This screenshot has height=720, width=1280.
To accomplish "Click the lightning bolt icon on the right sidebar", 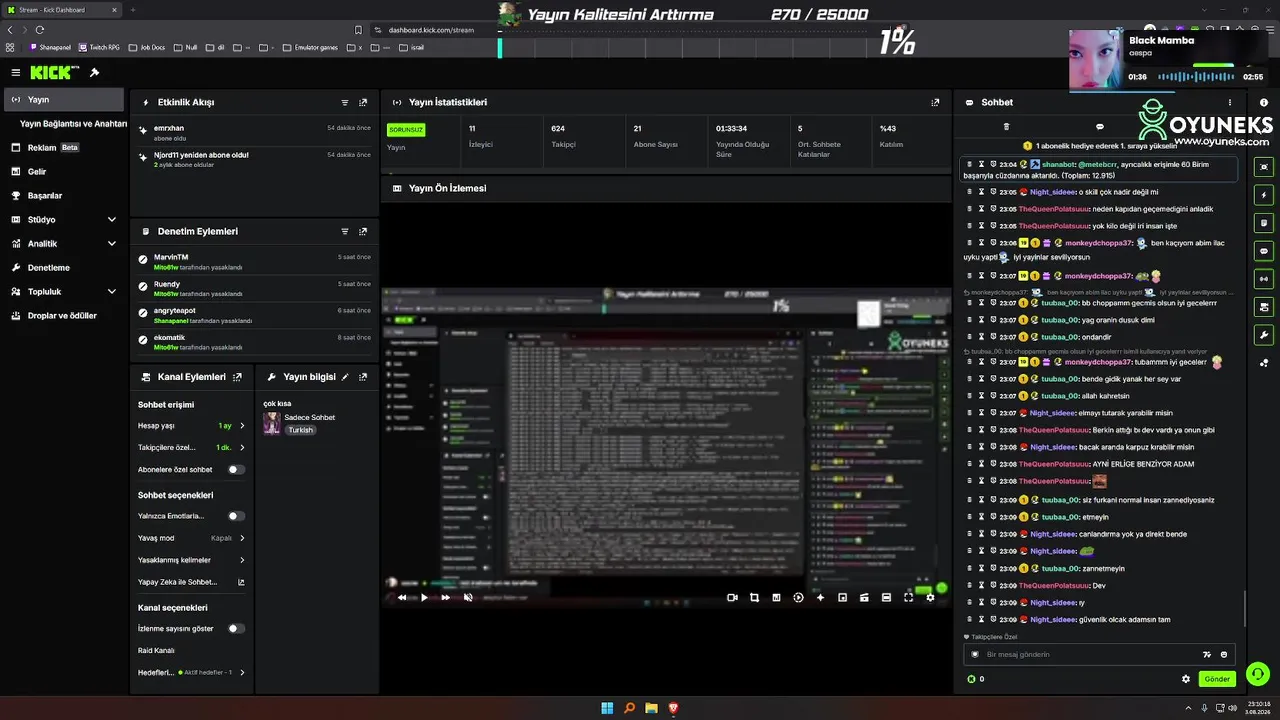I will coord(1264,195).
